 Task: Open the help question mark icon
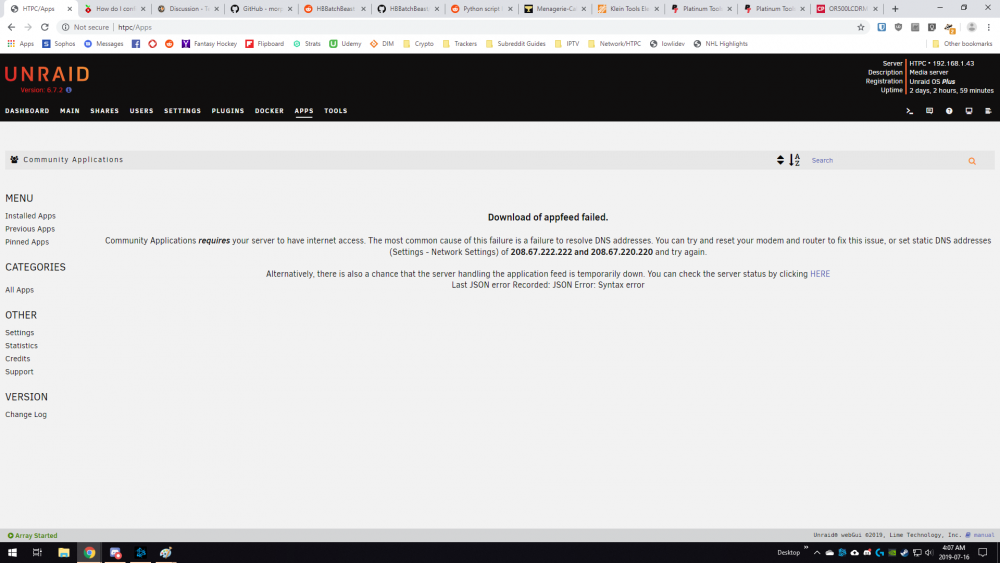click(949, 111)
